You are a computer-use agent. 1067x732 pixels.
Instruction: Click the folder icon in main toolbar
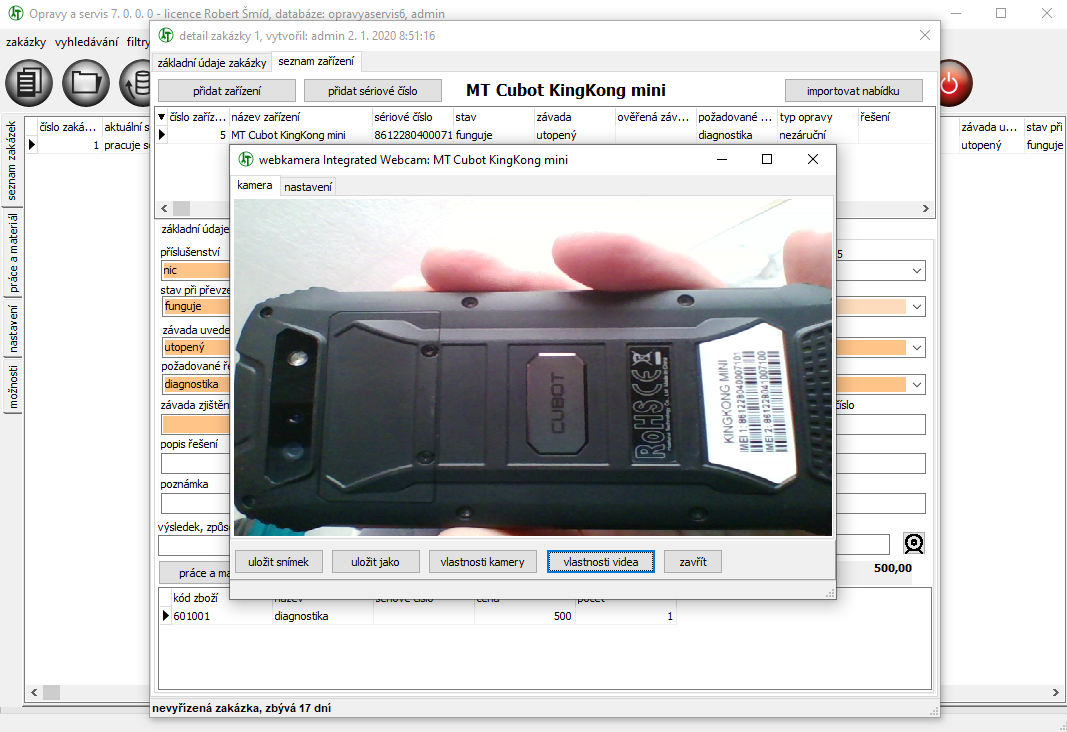point(86,83)
